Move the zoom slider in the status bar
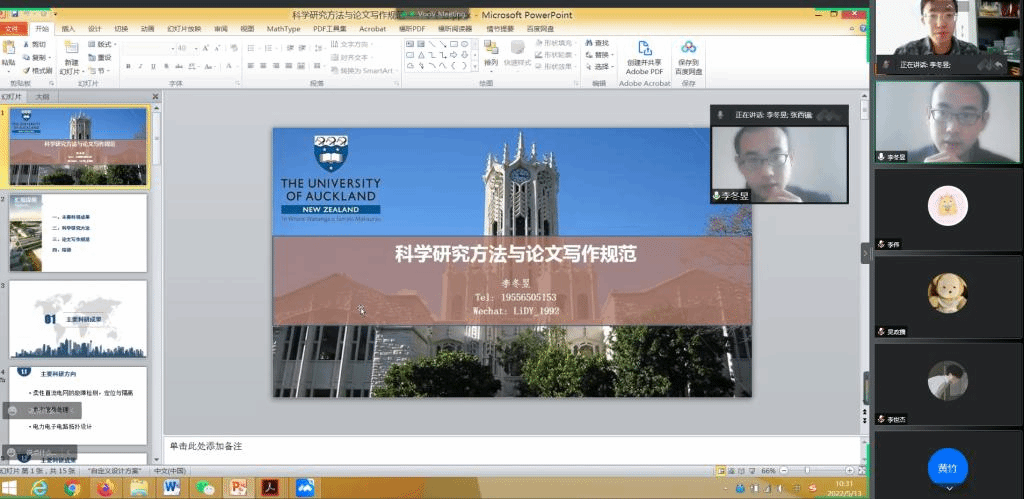The width and height of the screenshot is (1024, 499). pos(807,470)
